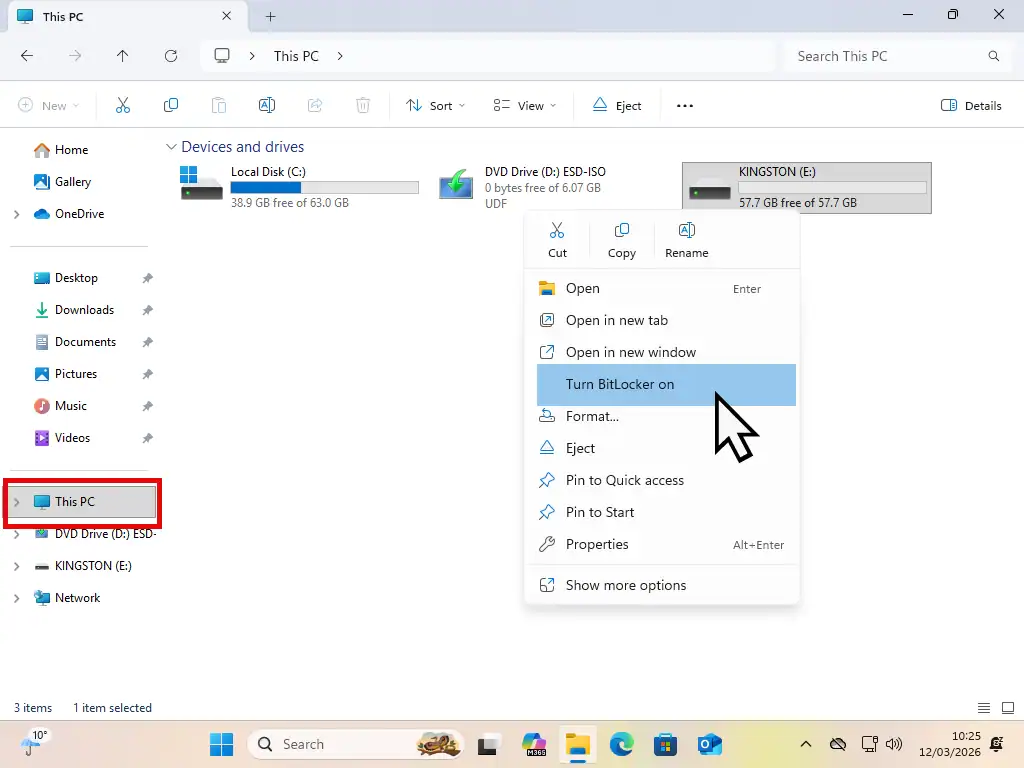Screen dimensions: 1024x768
Task: Click the Copy icon in the toolbar
Action: click(x=171, y=105)
